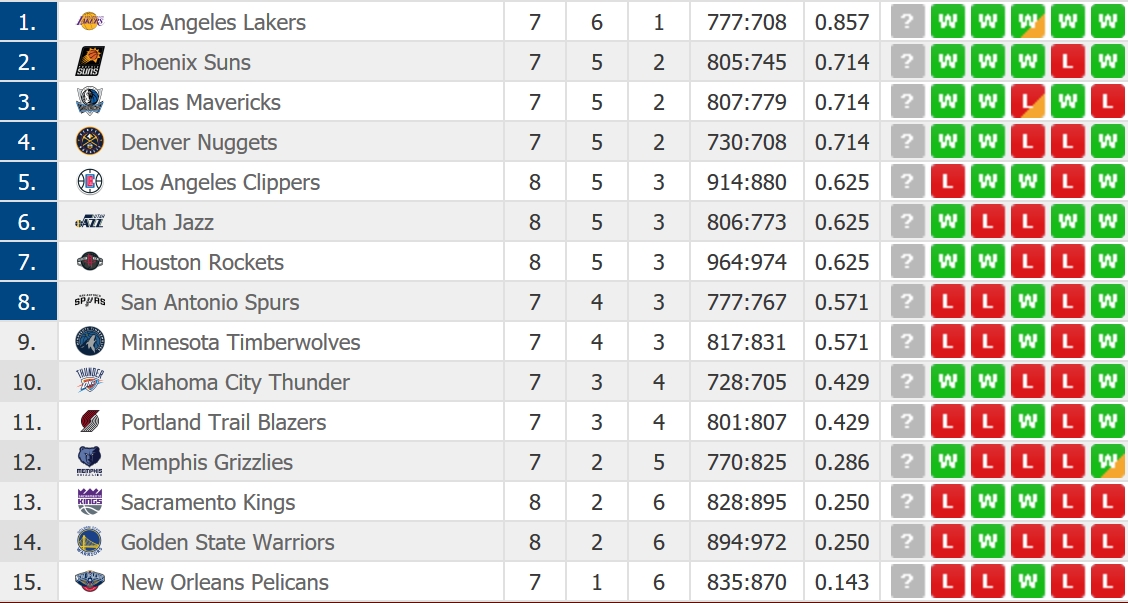The width and height of the screenshot is (1128, 603).
Task: Click the Phoenix Suns team logo
Action: [89, 62]
